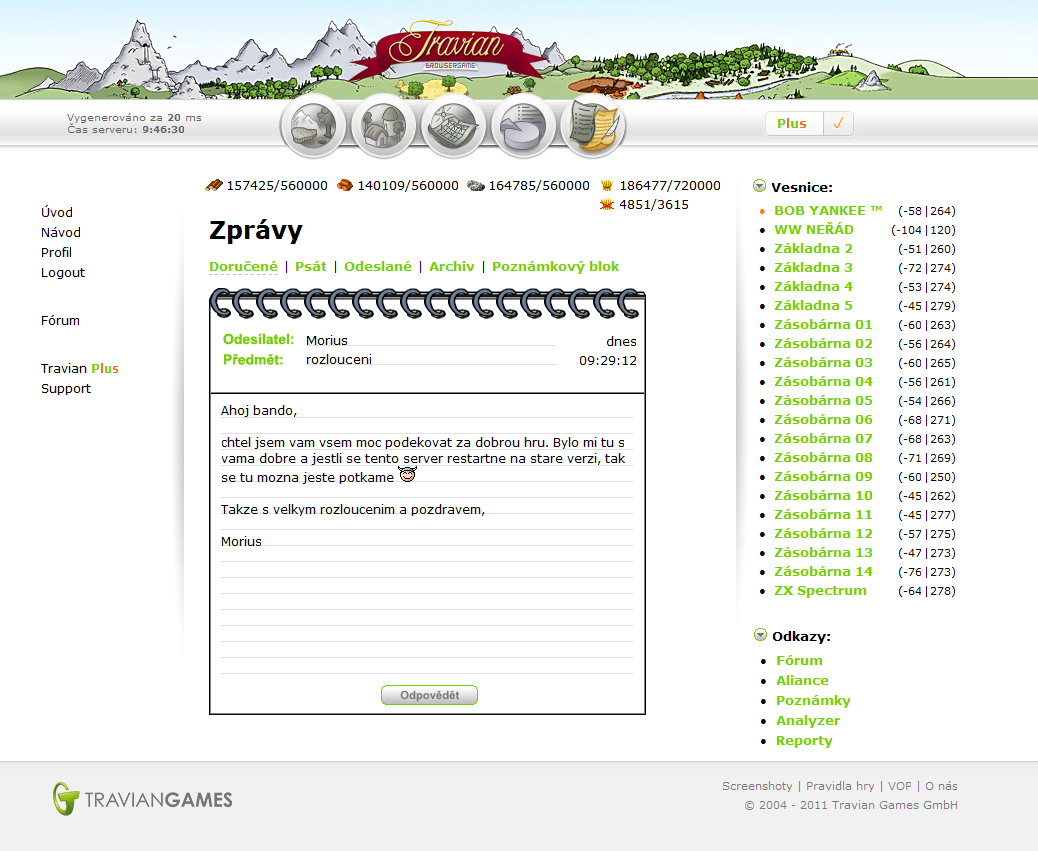Select village BOB YANKEE ™
The width and height of the screenshot is (1038, 851).
coord(827,210)
